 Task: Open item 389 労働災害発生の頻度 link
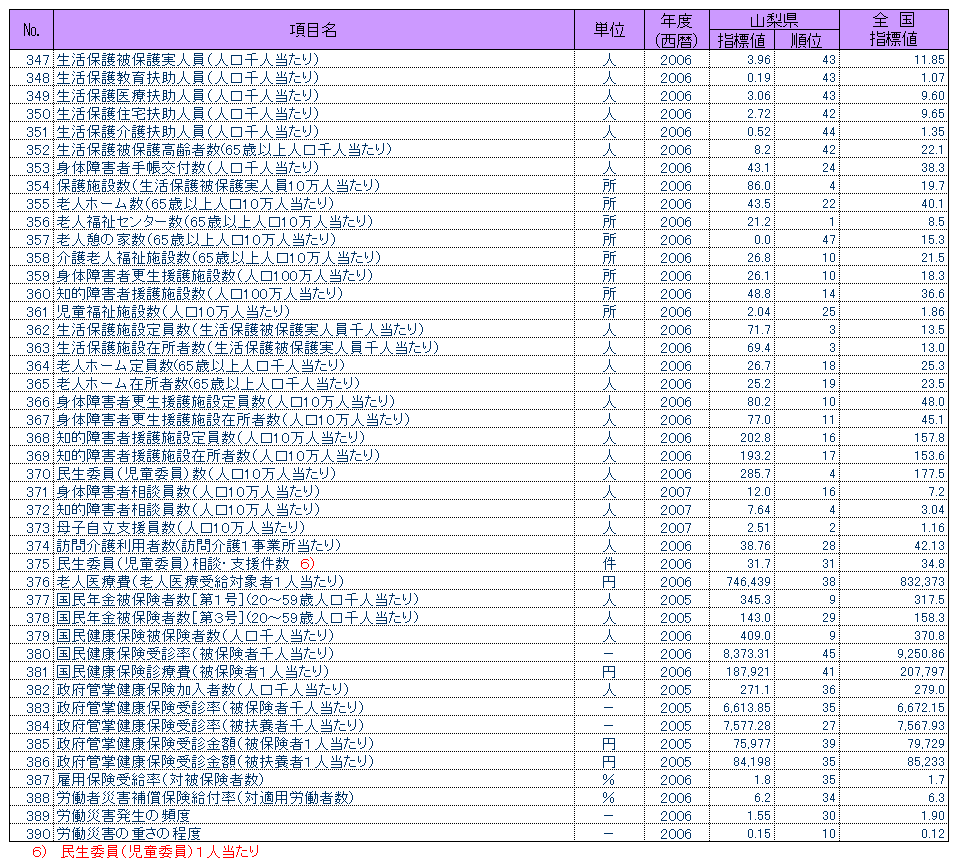pyautogui.click(x=123, y=816)
